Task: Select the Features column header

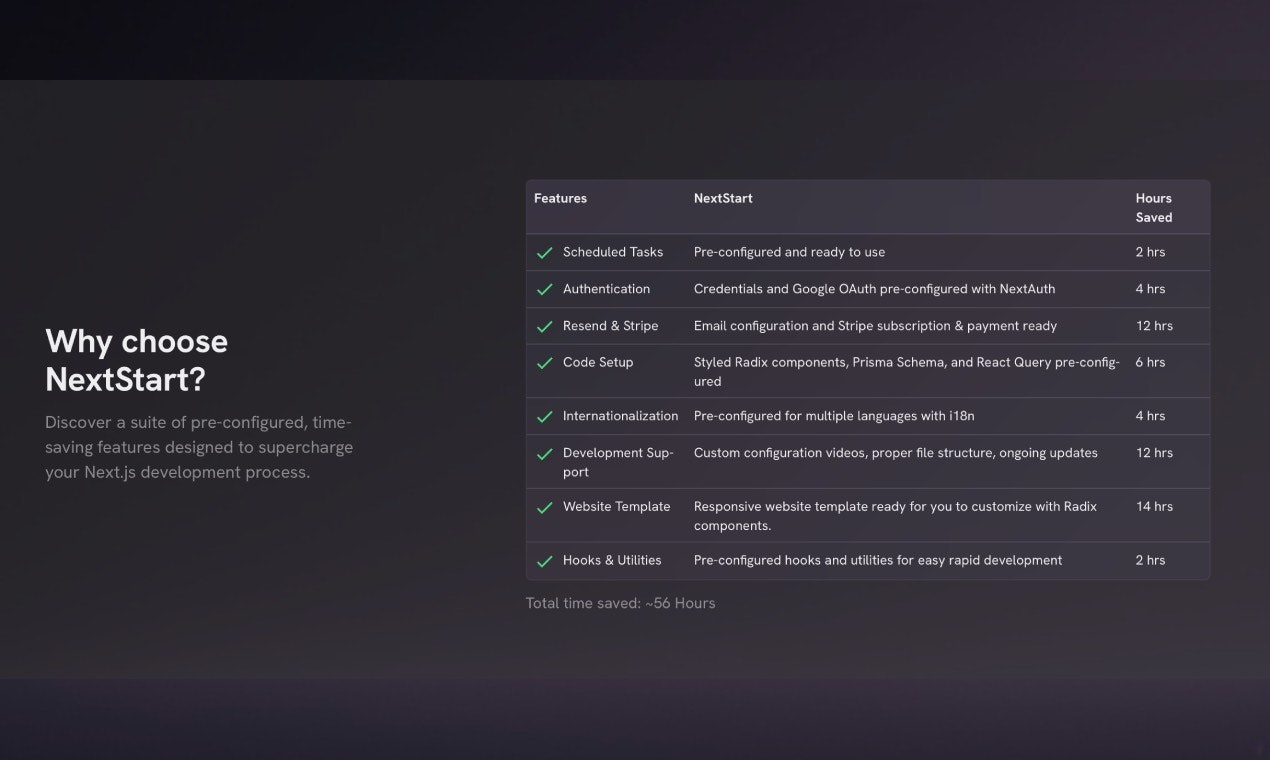Action: pyautogui.click(x=560, y=198)
